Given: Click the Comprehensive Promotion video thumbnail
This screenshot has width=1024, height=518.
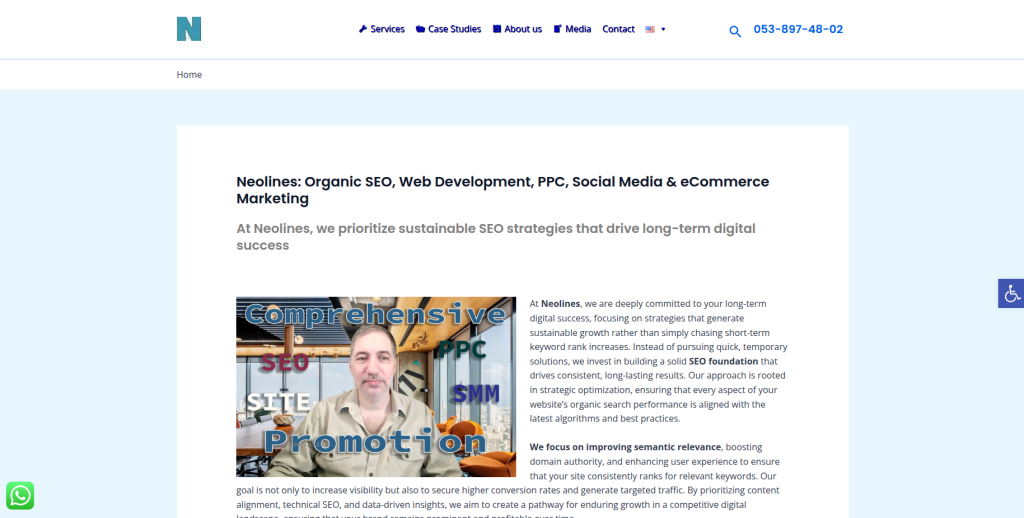Looking at the screenshot, I should (376, 387).
